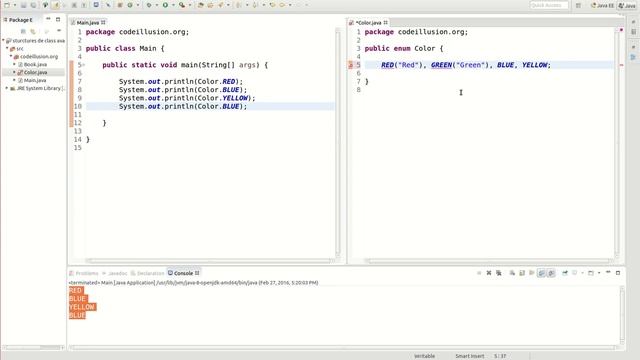Screen dimensions: 640x360
Task: Click Remove All Terminated Launches icon
Action: 499,273
